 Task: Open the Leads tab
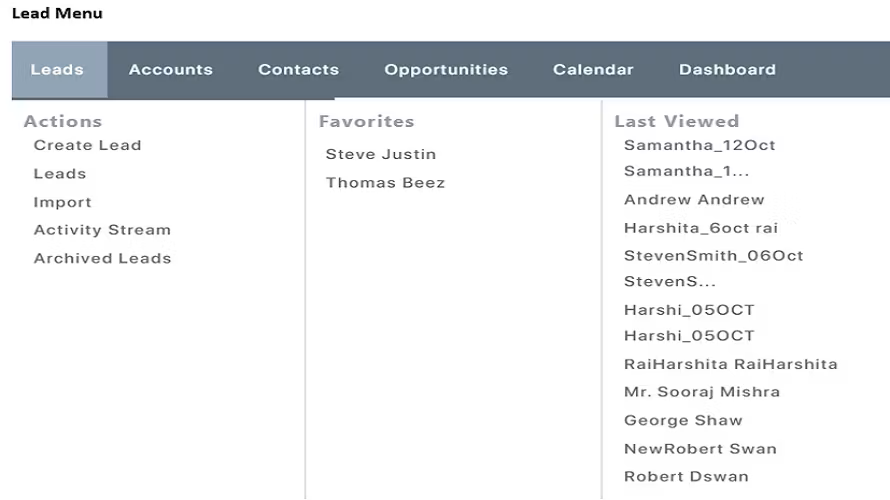(x=57, y=70)
